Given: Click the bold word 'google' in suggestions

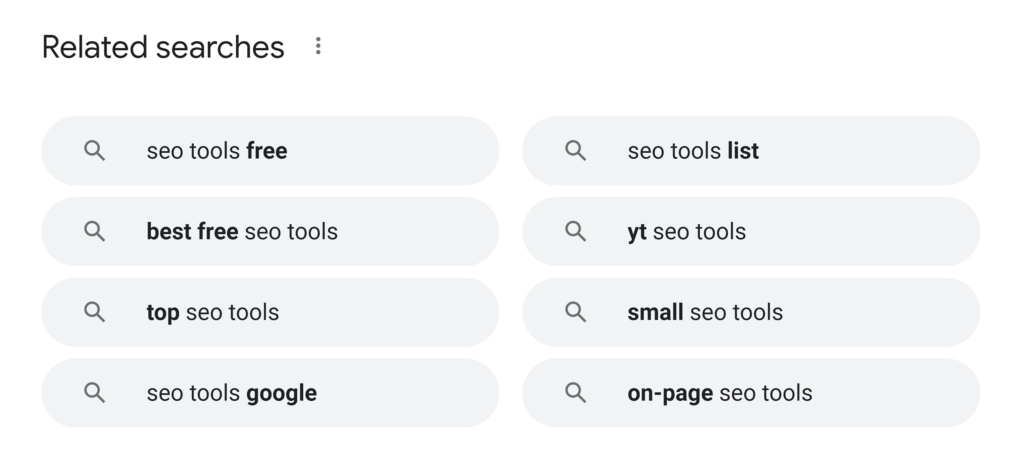Looking at the screenshot, I should click(281, 393).
